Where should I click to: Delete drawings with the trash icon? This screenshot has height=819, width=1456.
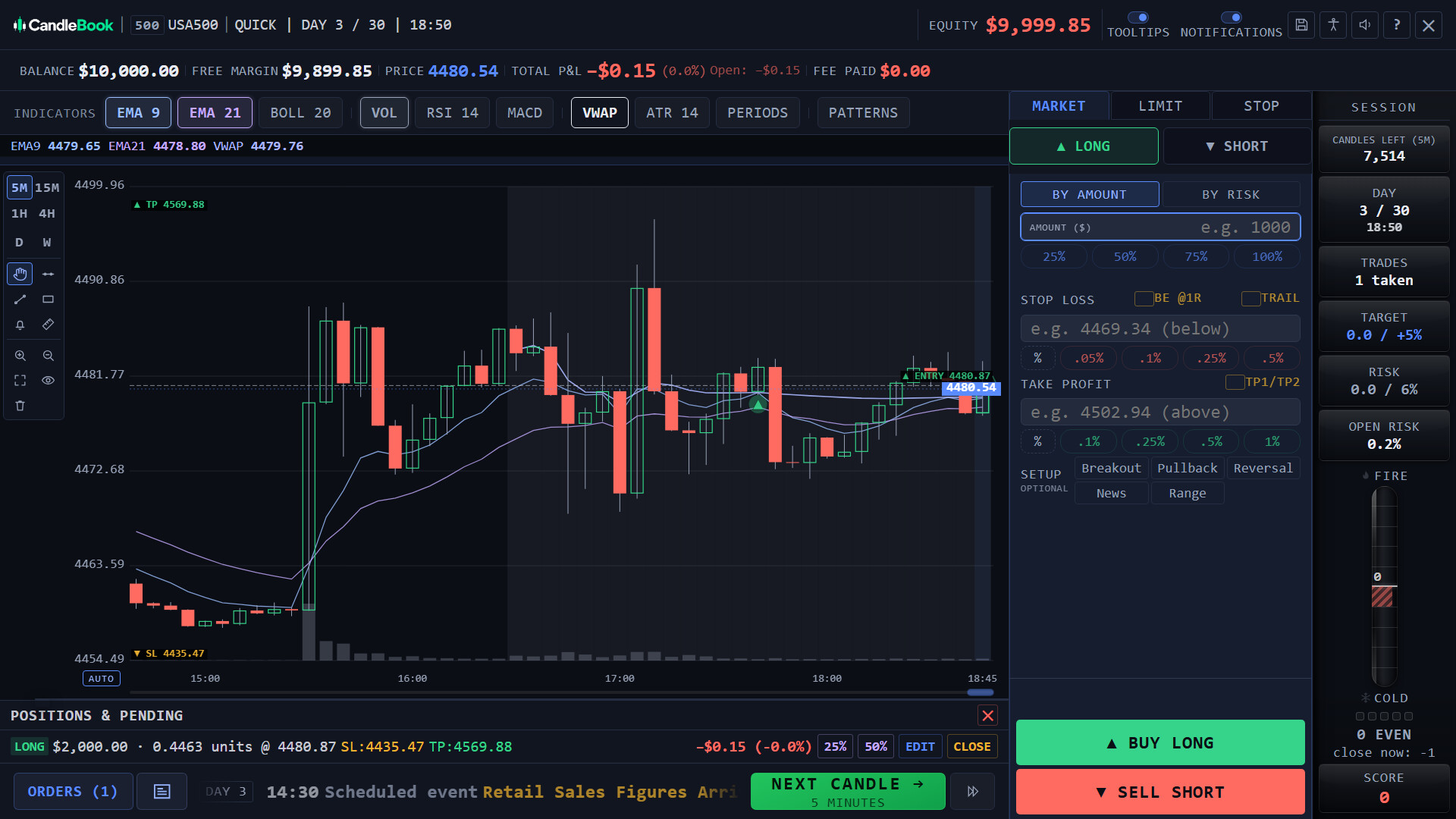point(20,406)
